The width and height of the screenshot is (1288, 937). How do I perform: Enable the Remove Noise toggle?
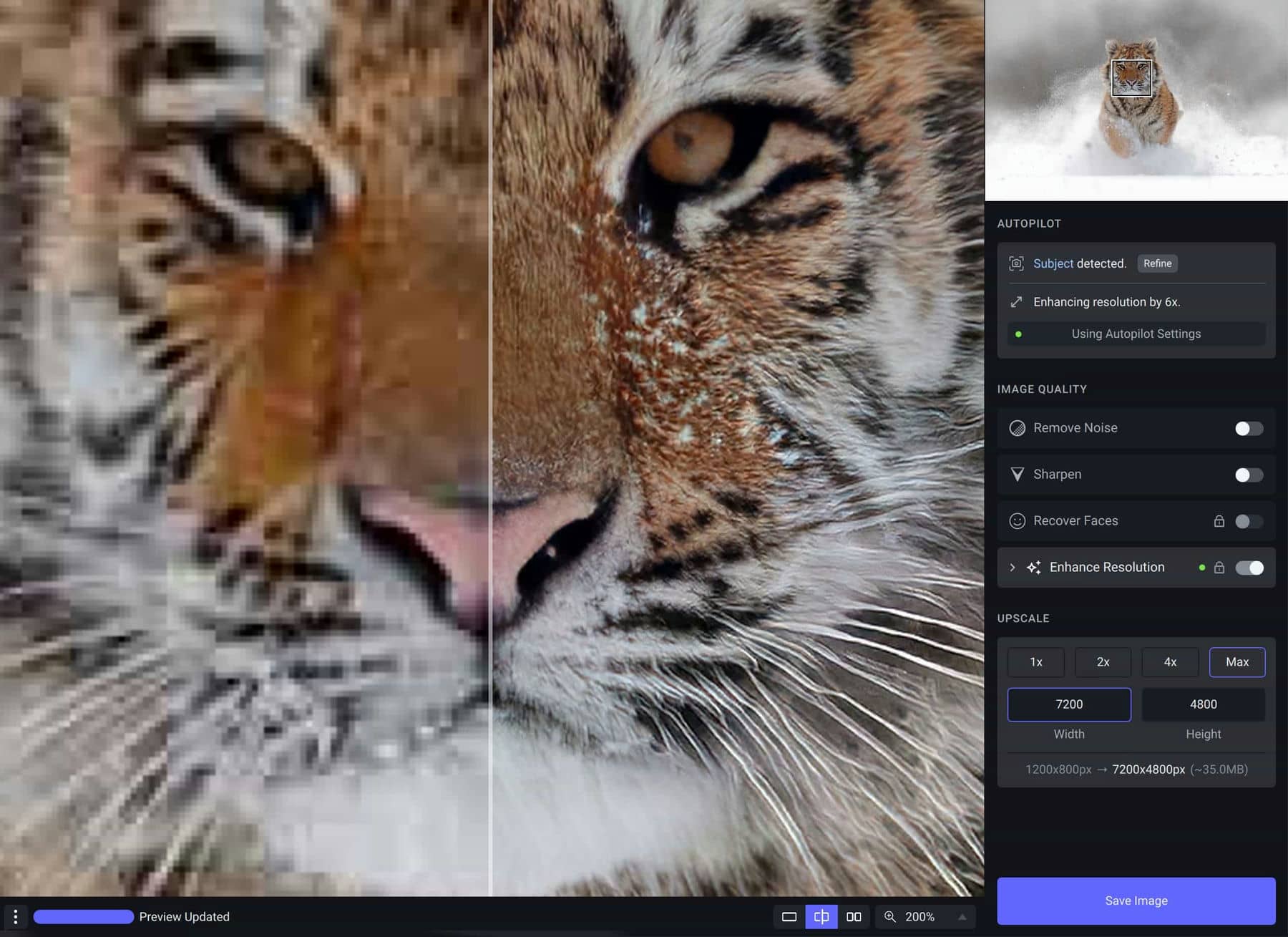click(x=1248, y=428)
